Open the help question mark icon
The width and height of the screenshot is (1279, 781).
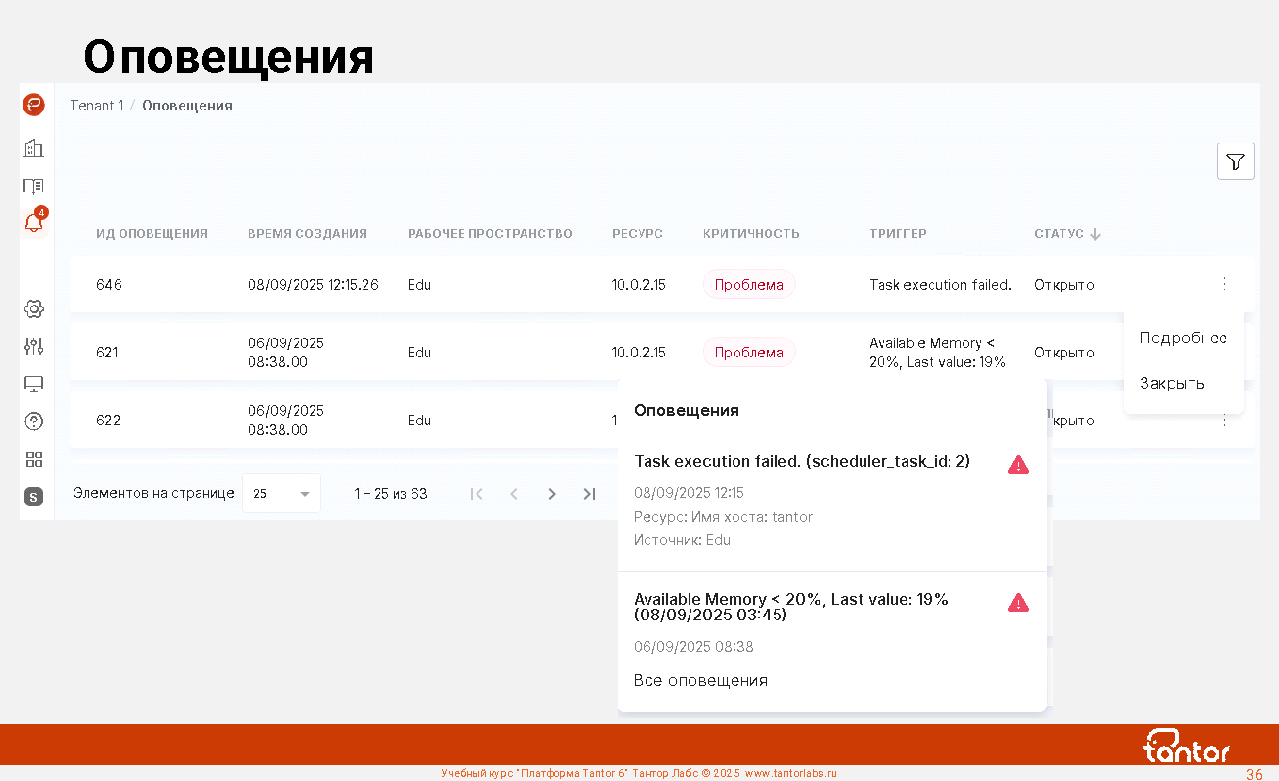tap(34, 421)
